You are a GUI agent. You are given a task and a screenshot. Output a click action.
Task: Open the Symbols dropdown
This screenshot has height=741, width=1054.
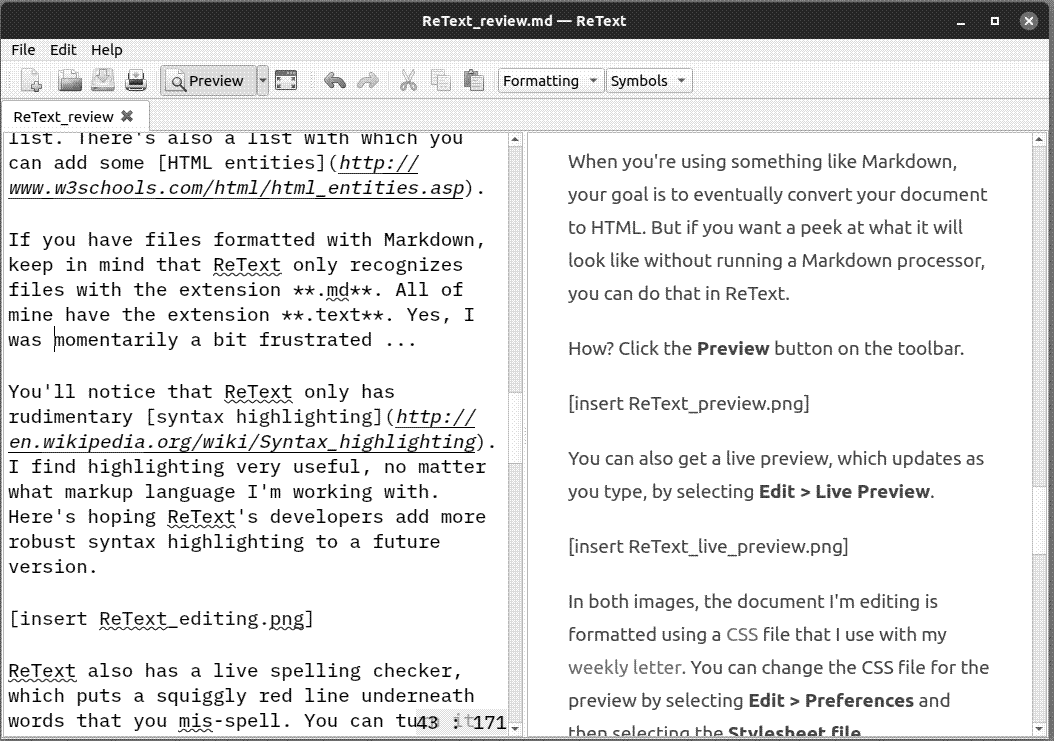(x=648, y=81)
